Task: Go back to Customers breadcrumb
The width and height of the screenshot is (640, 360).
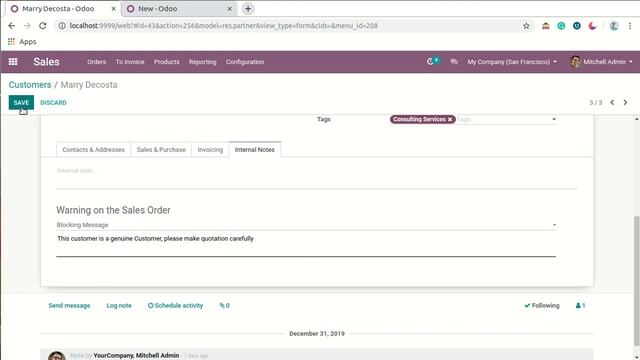Action: 30,85
